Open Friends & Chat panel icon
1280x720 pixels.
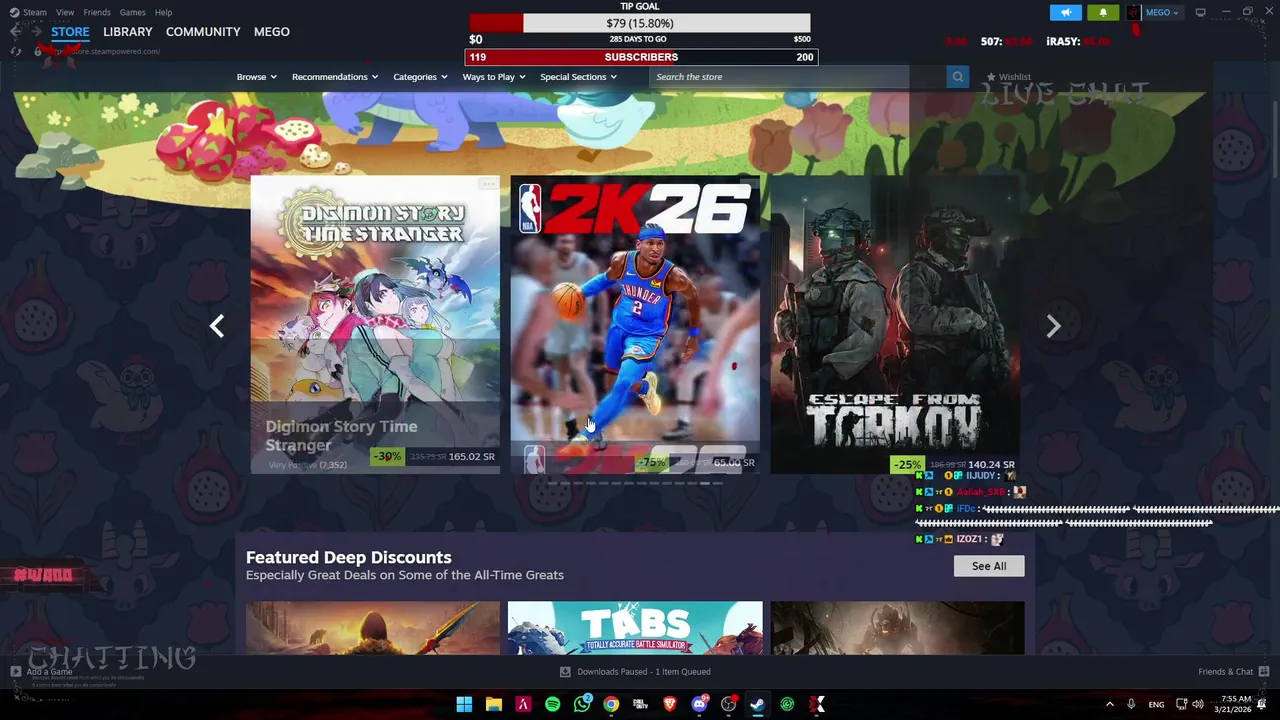click(1264, 672)
